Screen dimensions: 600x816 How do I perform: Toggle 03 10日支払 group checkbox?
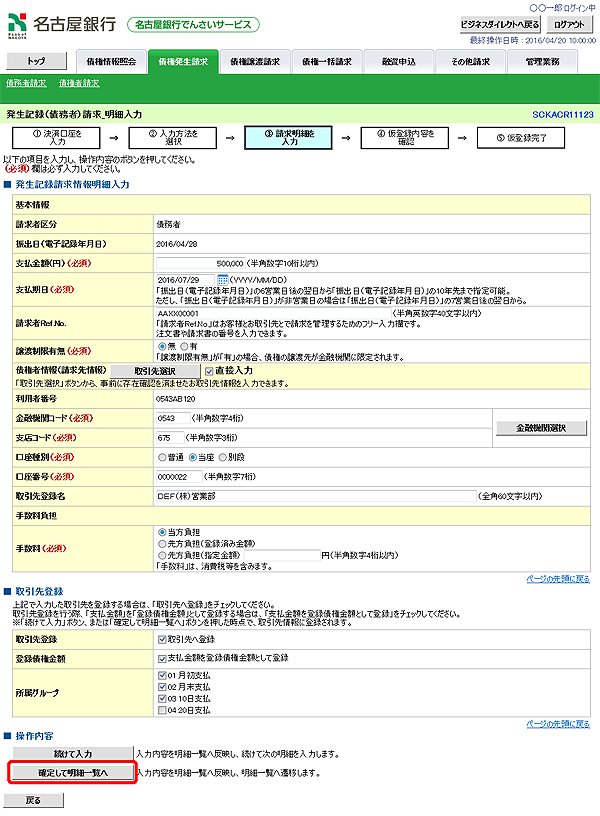coord(162,698)
